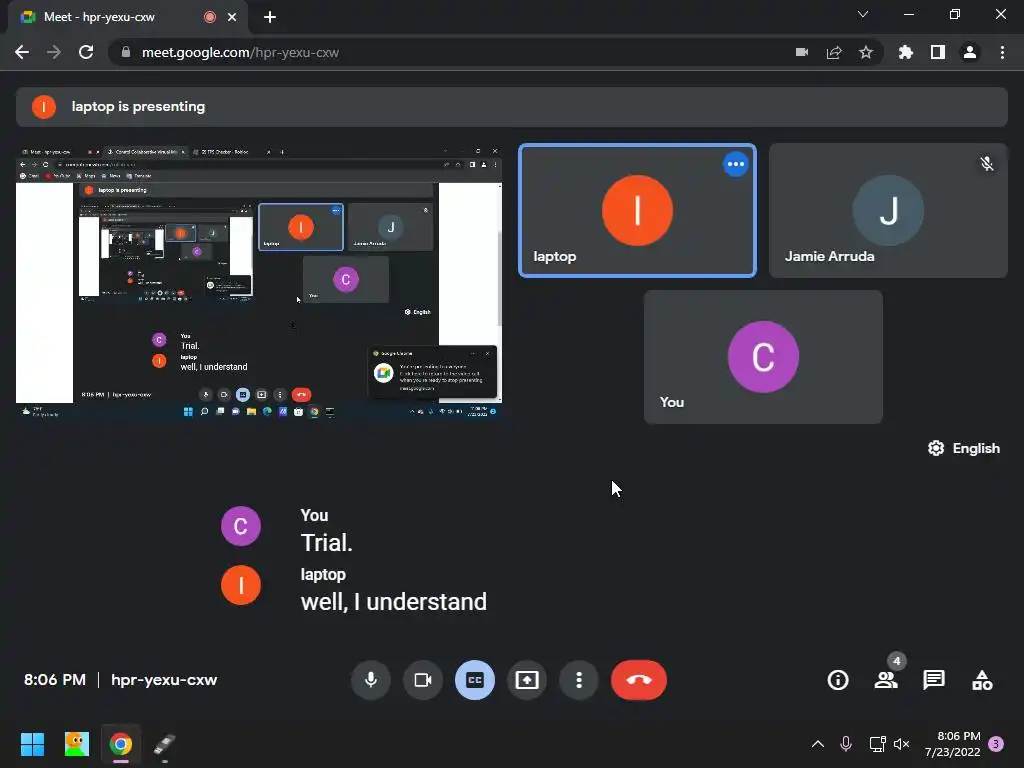
Task: Click the meeting code hpr-yexu-cxw text
Action: [164, 680]
